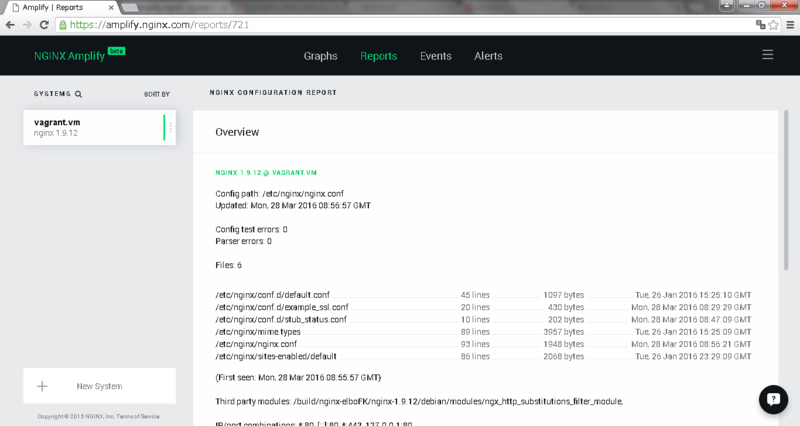Open the Terms of Service link

138,417
